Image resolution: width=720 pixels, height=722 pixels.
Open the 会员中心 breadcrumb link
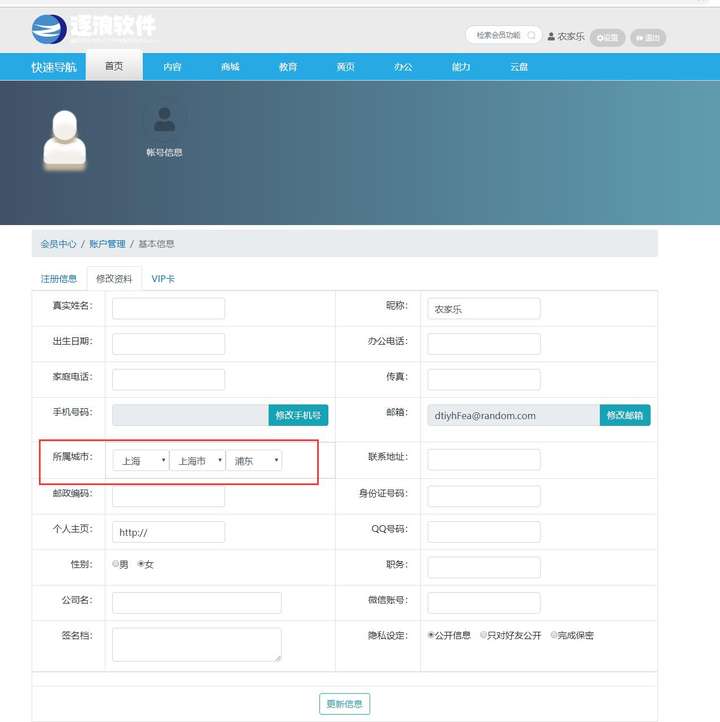point(58,244)
